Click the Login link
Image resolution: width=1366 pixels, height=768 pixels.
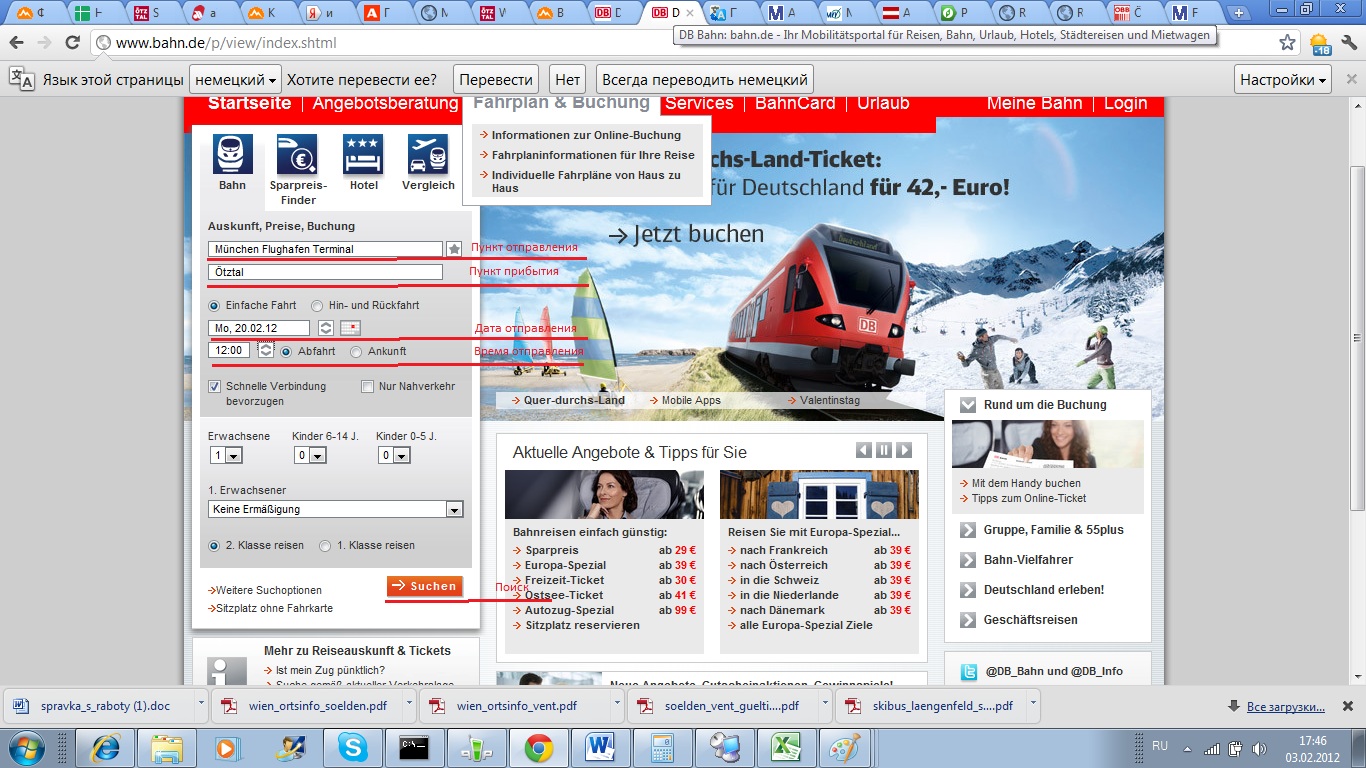(1126, 103)
